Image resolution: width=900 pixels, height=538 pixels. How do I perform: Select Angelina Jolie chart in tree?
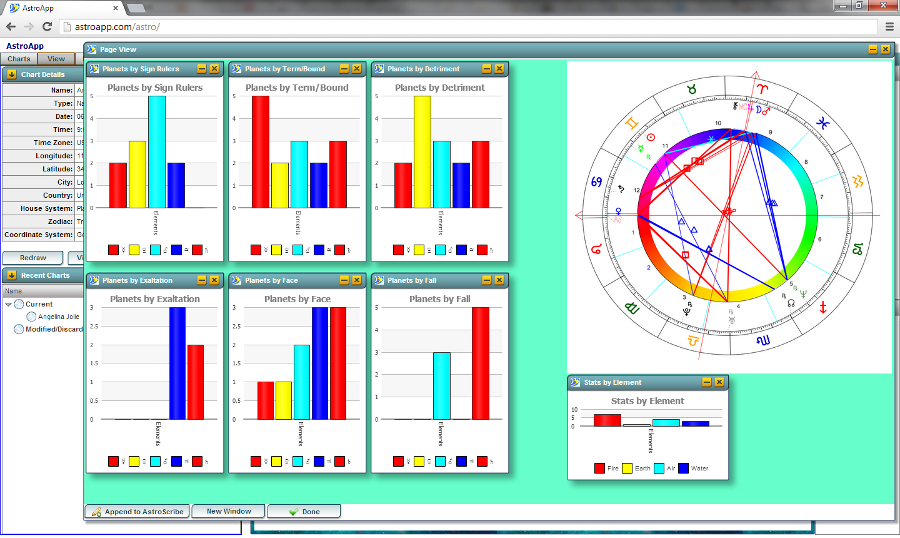(59, 316)
